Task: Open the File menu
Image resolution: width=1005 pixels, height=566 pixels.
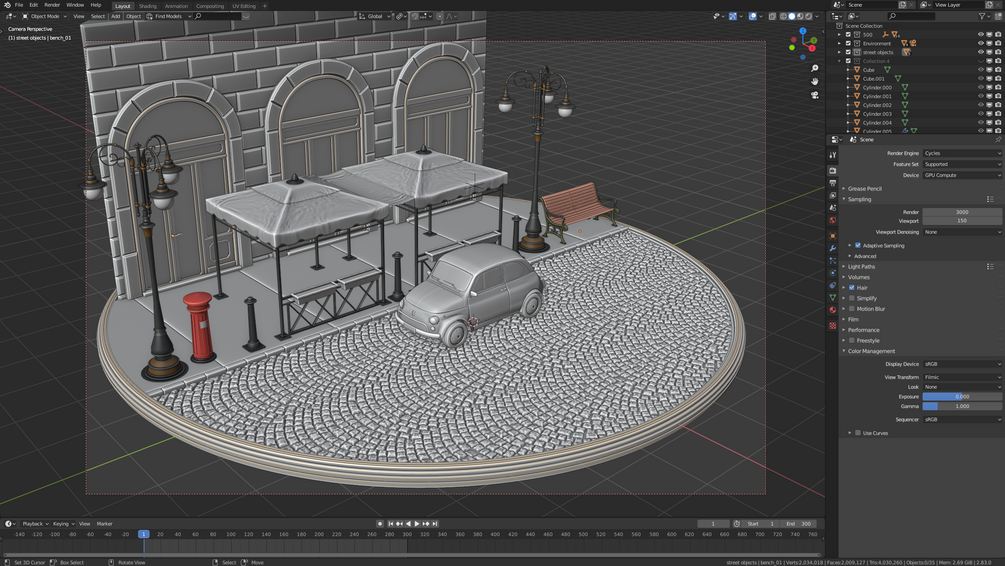Action: (19, 5)
